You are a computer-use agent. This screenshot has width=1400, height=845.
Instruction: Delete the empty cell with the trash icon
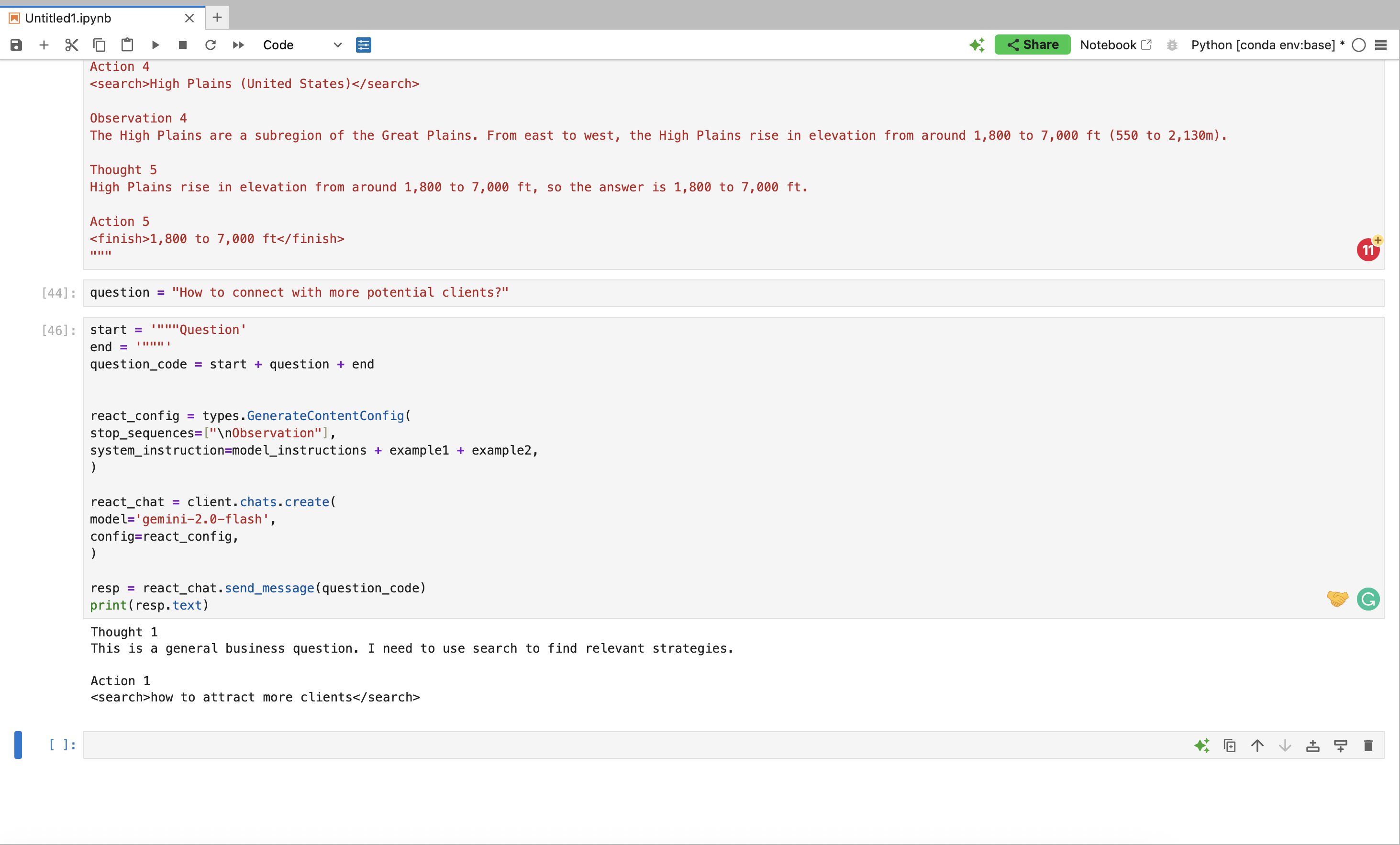1368,745
